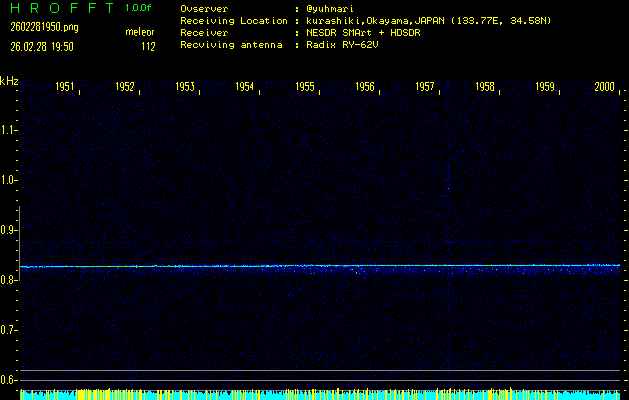This screenshot has height=400, width=629.
Task: Jump to the 1953 time marker
Action: tap(185, 87)
